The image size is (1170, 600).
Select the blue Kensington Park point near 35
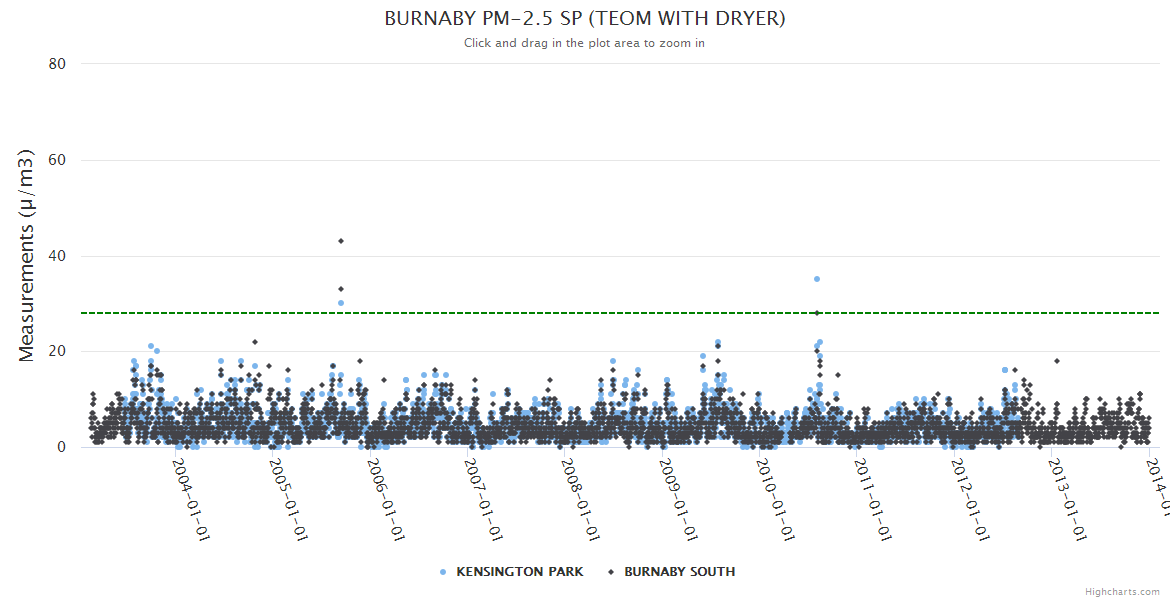[817, 279]
